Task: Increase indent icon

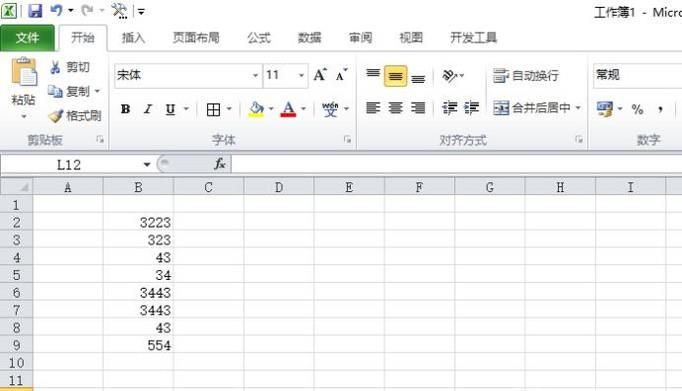Action: pos(471,107)
